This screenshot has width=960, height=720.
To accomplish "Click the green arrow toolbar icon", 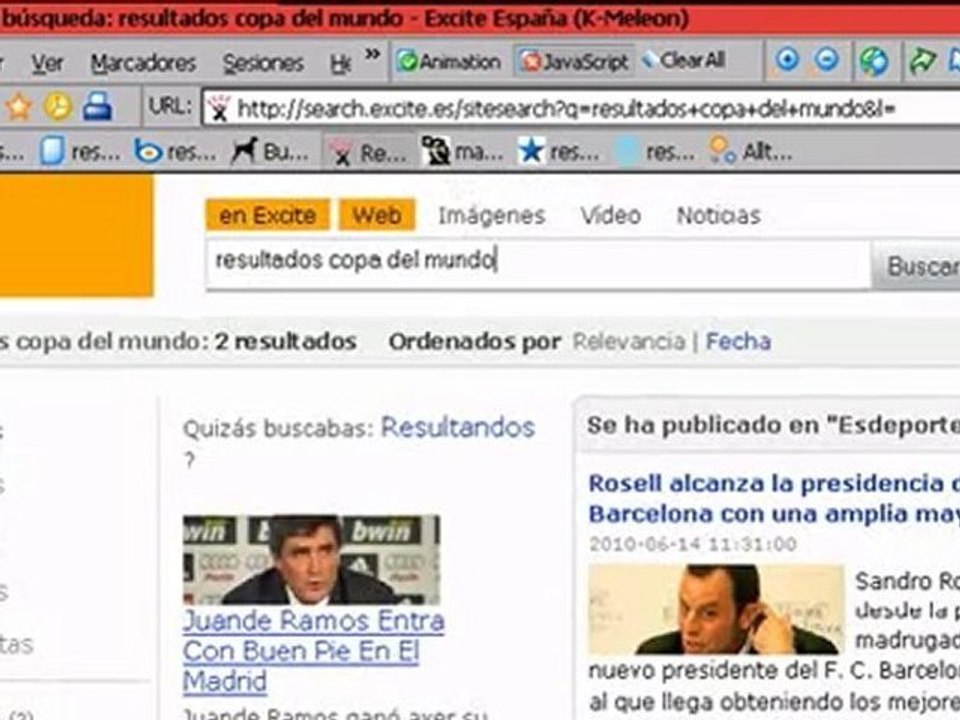I will 922,61.
